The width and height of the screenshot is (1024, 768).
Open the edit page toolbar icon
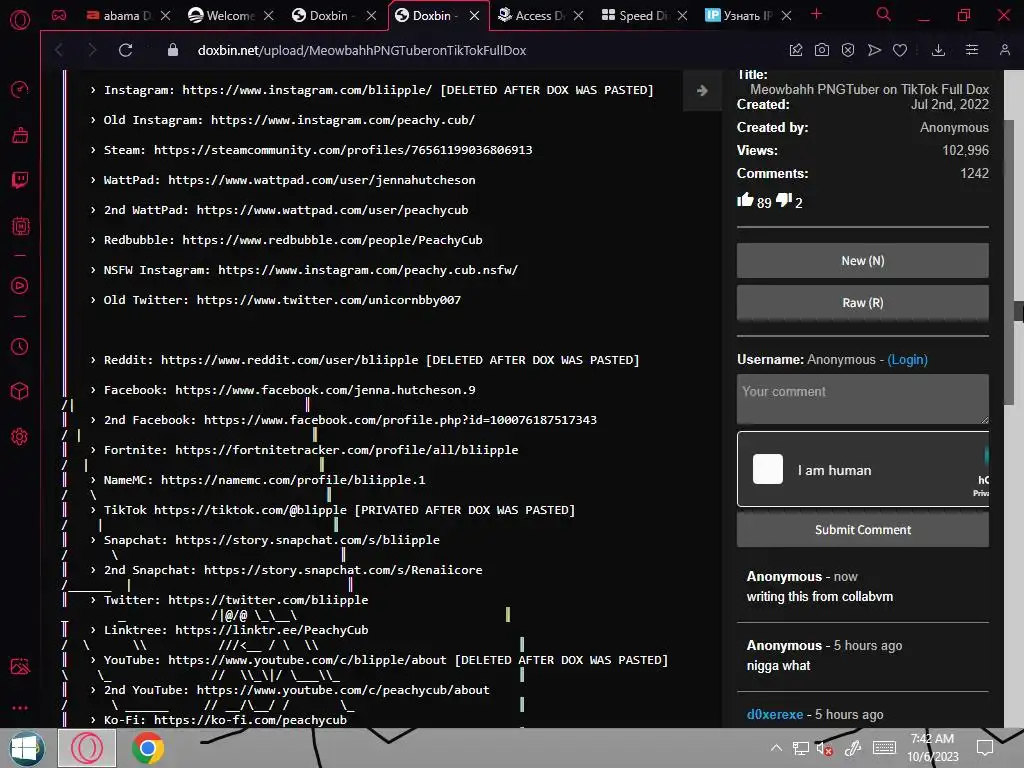[x=795, y=50]
